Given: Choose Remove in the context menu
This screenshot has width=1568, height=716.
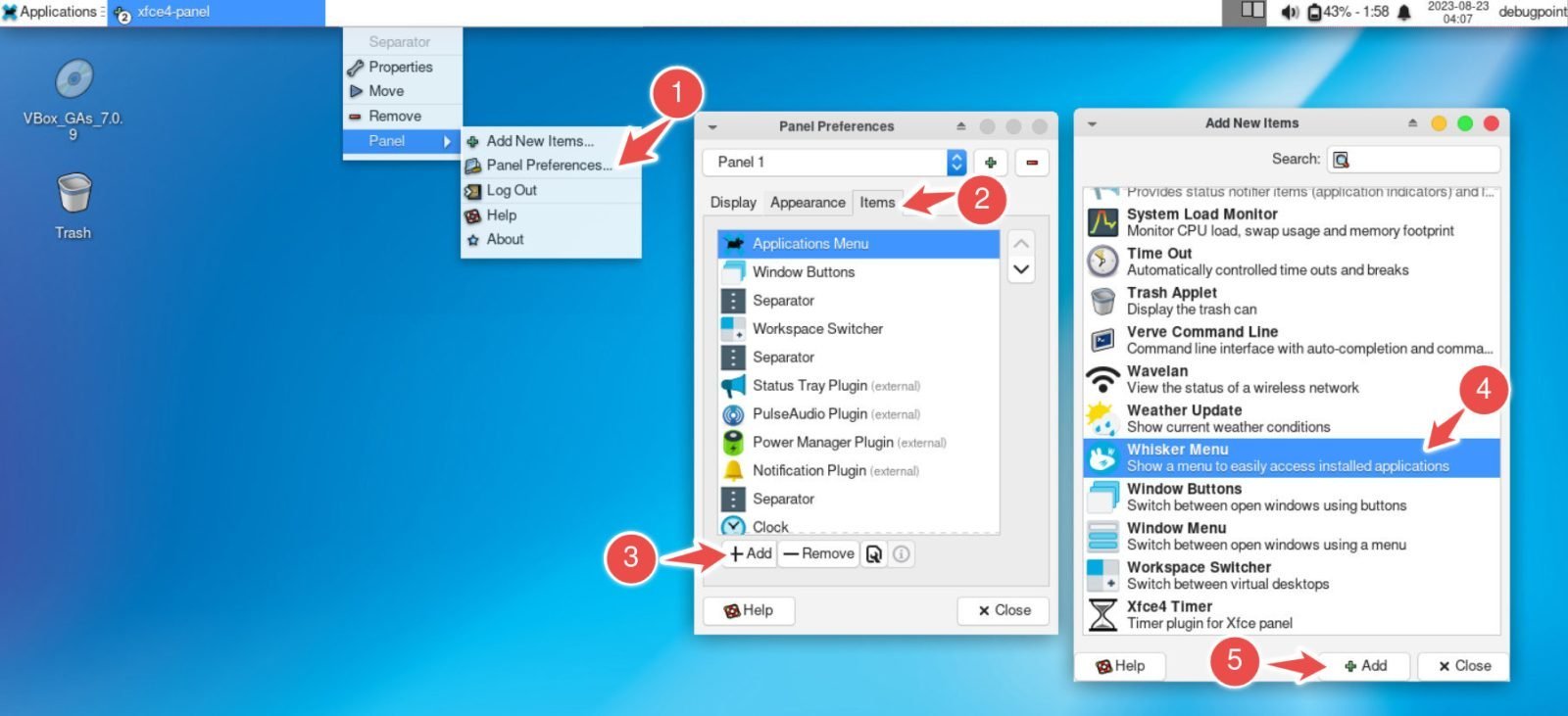Looking at the screenshot, I should (x=402, y=116).
